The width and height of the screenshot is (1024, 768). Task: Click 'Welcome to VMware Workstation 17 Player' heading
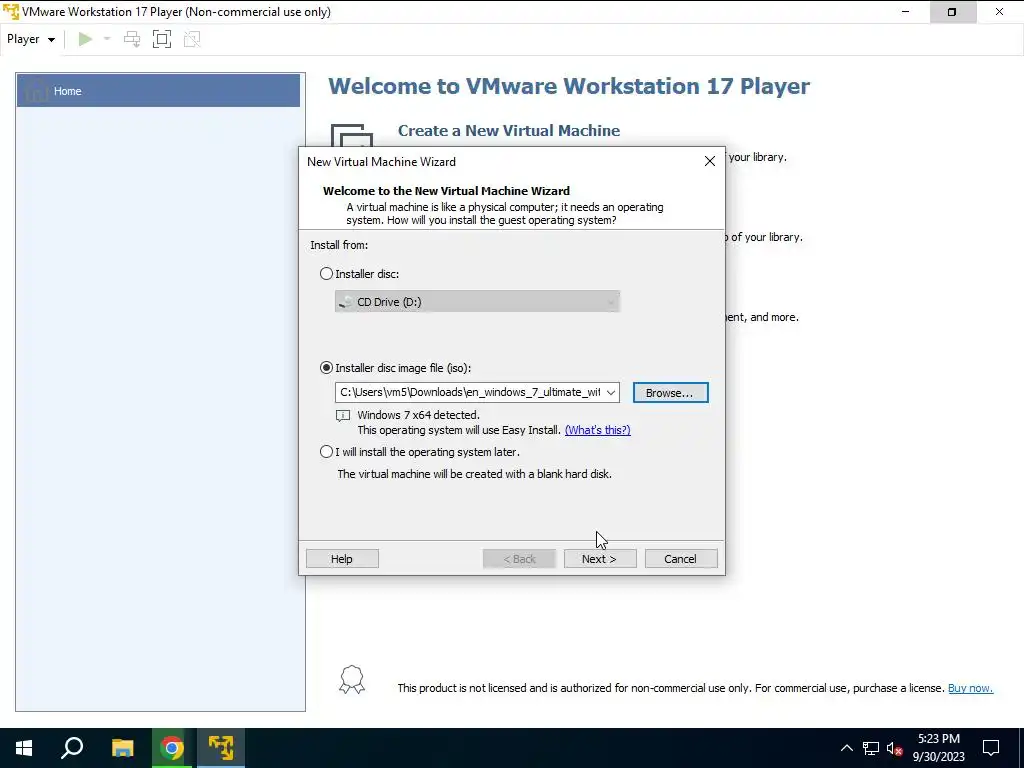pyautogui.click(x=569, y=86)
